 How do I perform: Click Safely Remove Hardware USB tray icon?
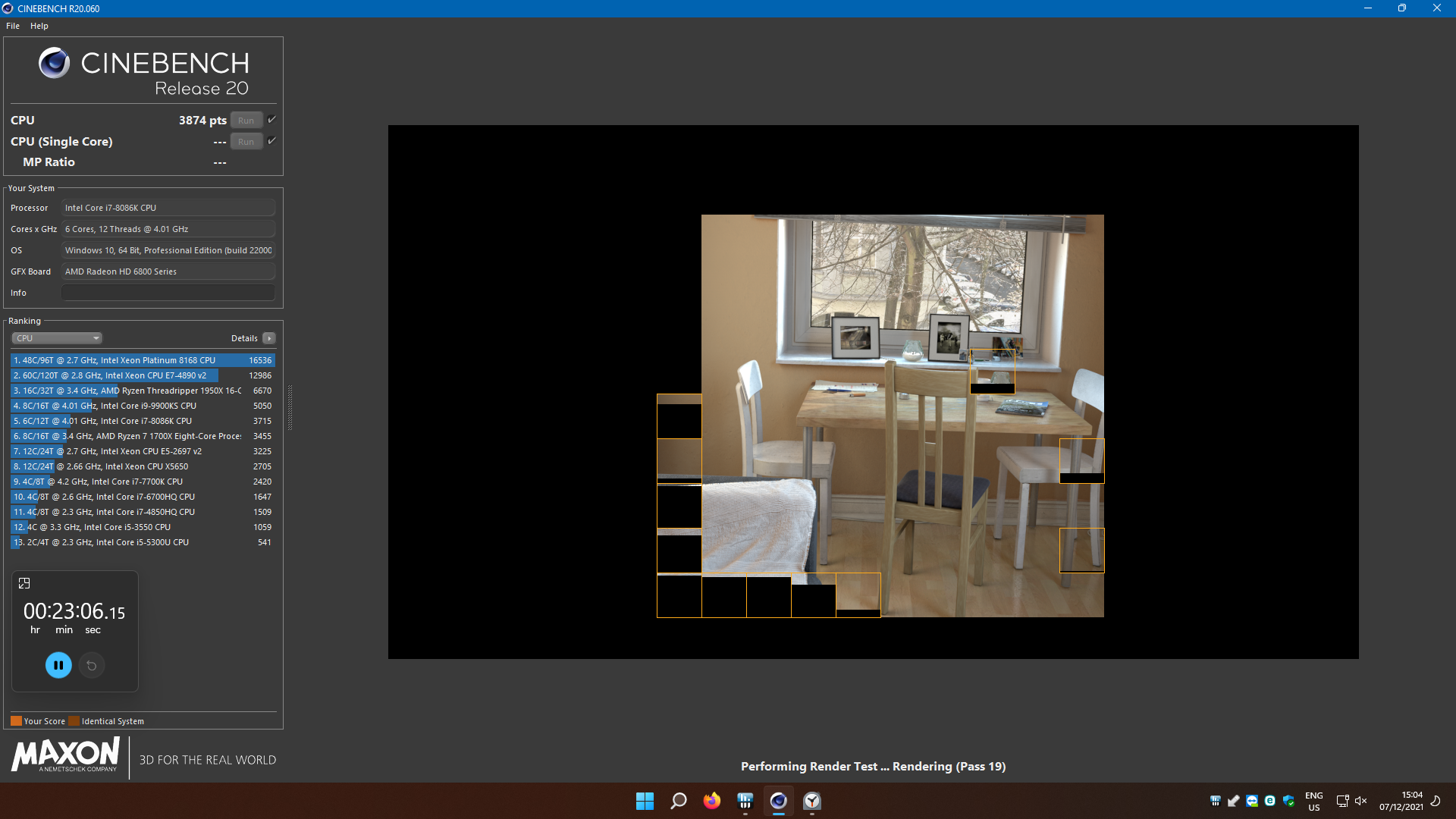point(1234,801)
